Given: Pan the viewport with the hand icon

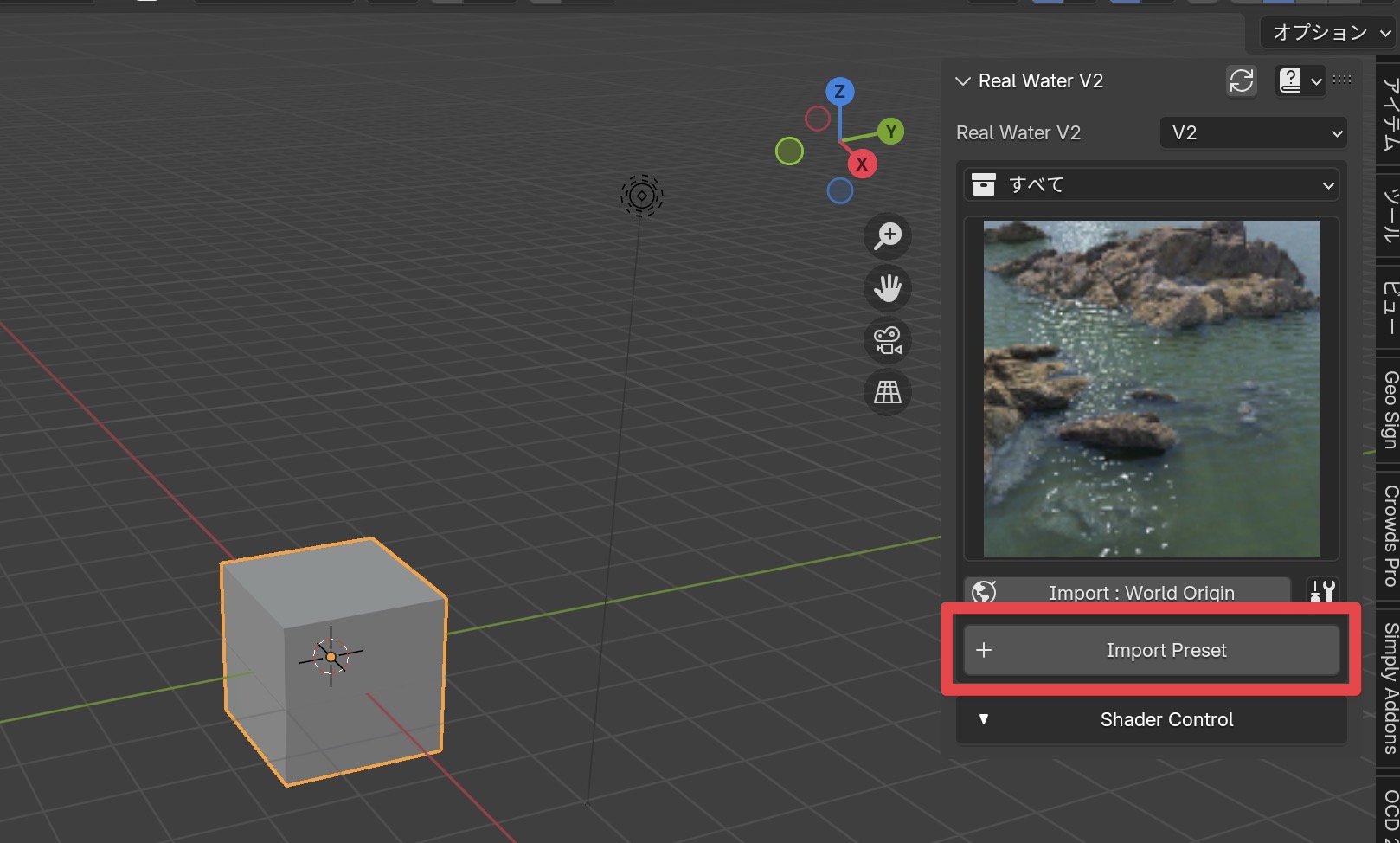Looking at the screenshot, I should [x=886, y=288].
